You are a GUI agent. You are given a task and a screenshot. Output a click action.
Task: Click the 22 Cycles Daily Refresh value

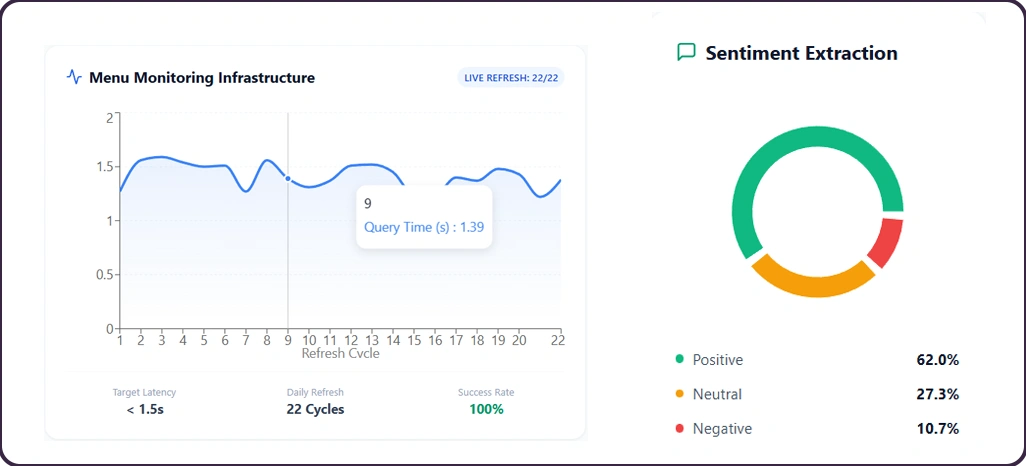click(315, 409)
